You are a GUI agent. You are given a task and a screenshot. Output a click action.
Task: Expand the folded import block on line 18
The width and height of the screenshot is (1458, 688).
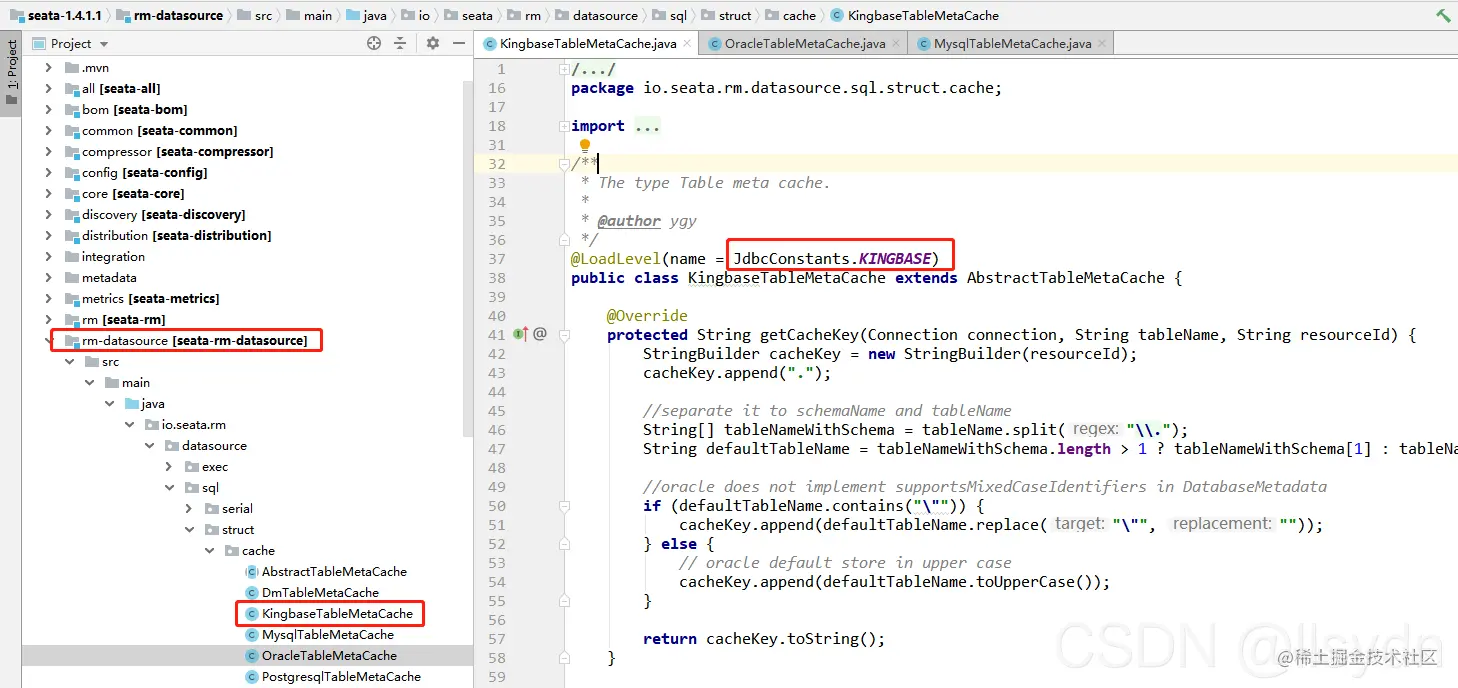click(x=566, y=126)
